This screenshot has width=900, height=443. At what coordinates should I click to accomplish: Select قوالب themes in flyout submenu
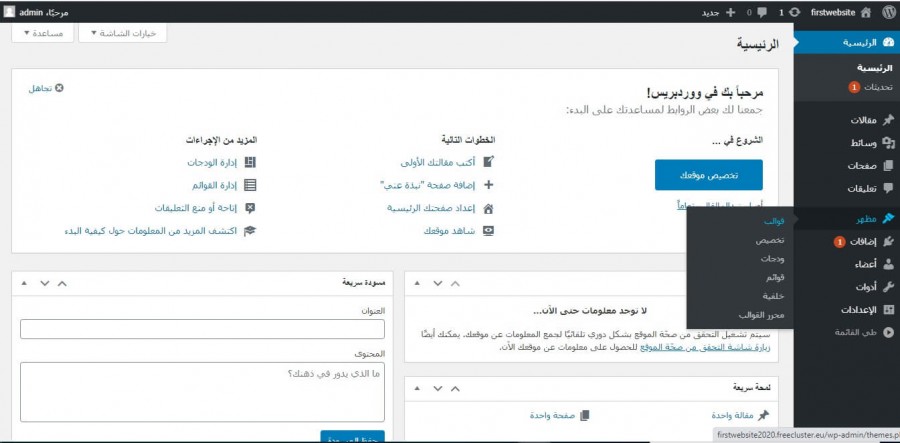(774, 222)
